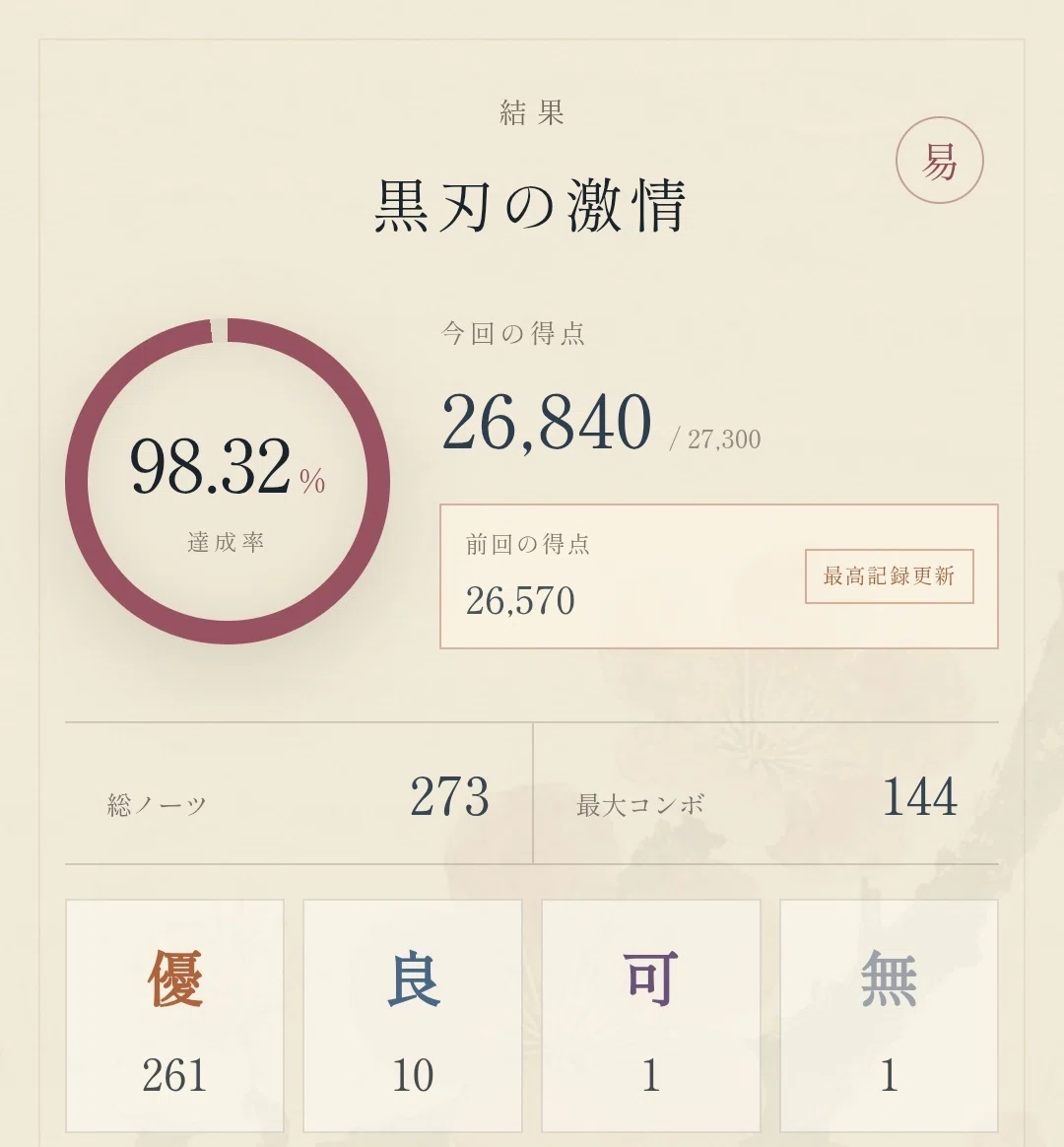Click the max combo value 144
Screen dimensions: 1064x1147
point(920,796)
